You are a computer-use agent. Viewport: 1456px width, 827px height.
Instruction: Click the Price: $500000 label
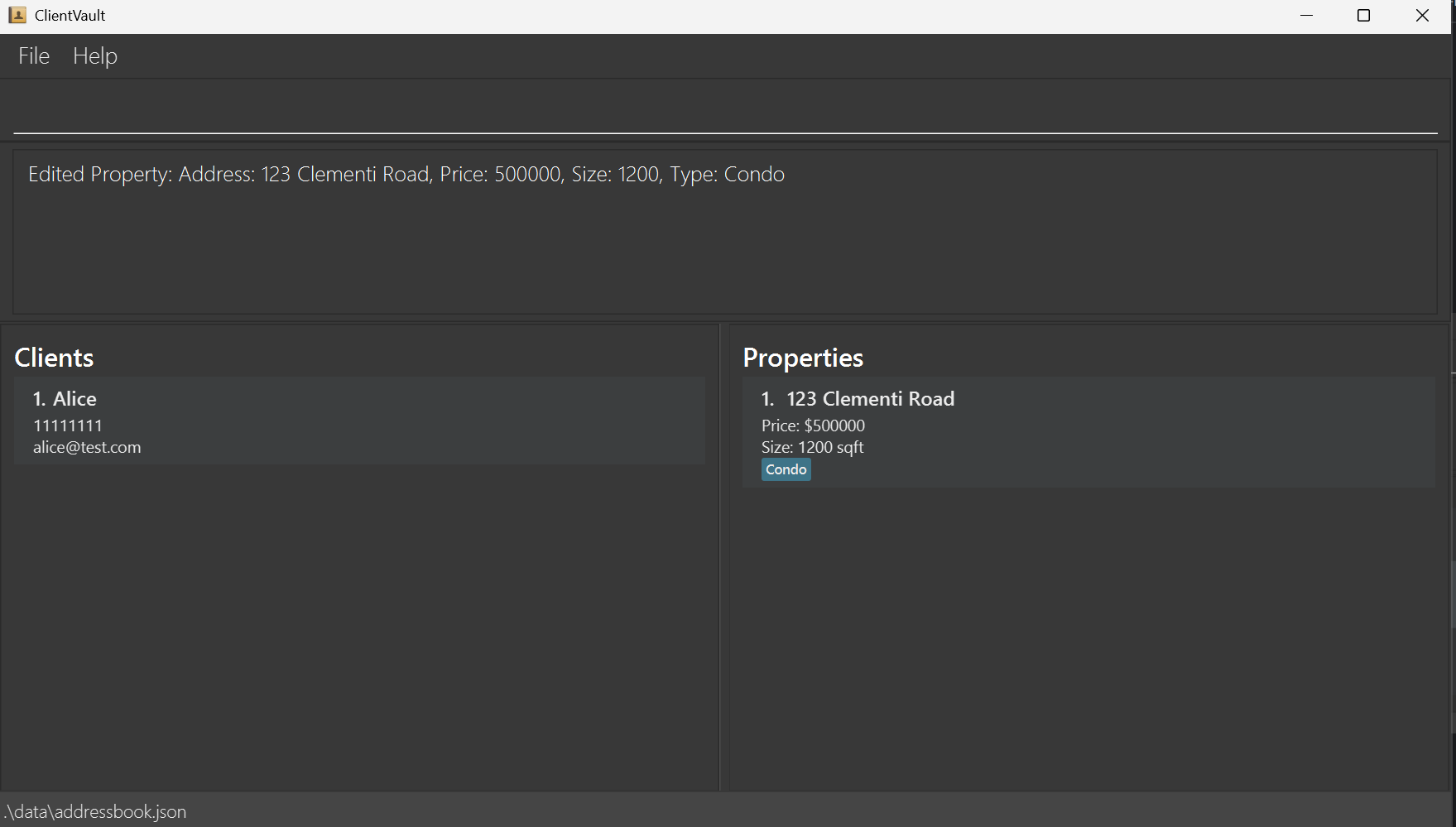click(813, 426)
